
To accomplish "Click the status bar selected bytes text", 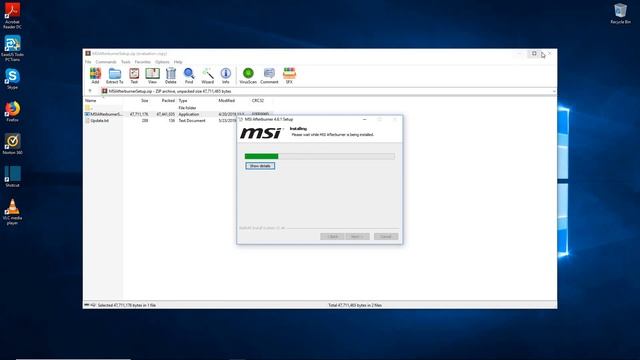I will [127, 305].
